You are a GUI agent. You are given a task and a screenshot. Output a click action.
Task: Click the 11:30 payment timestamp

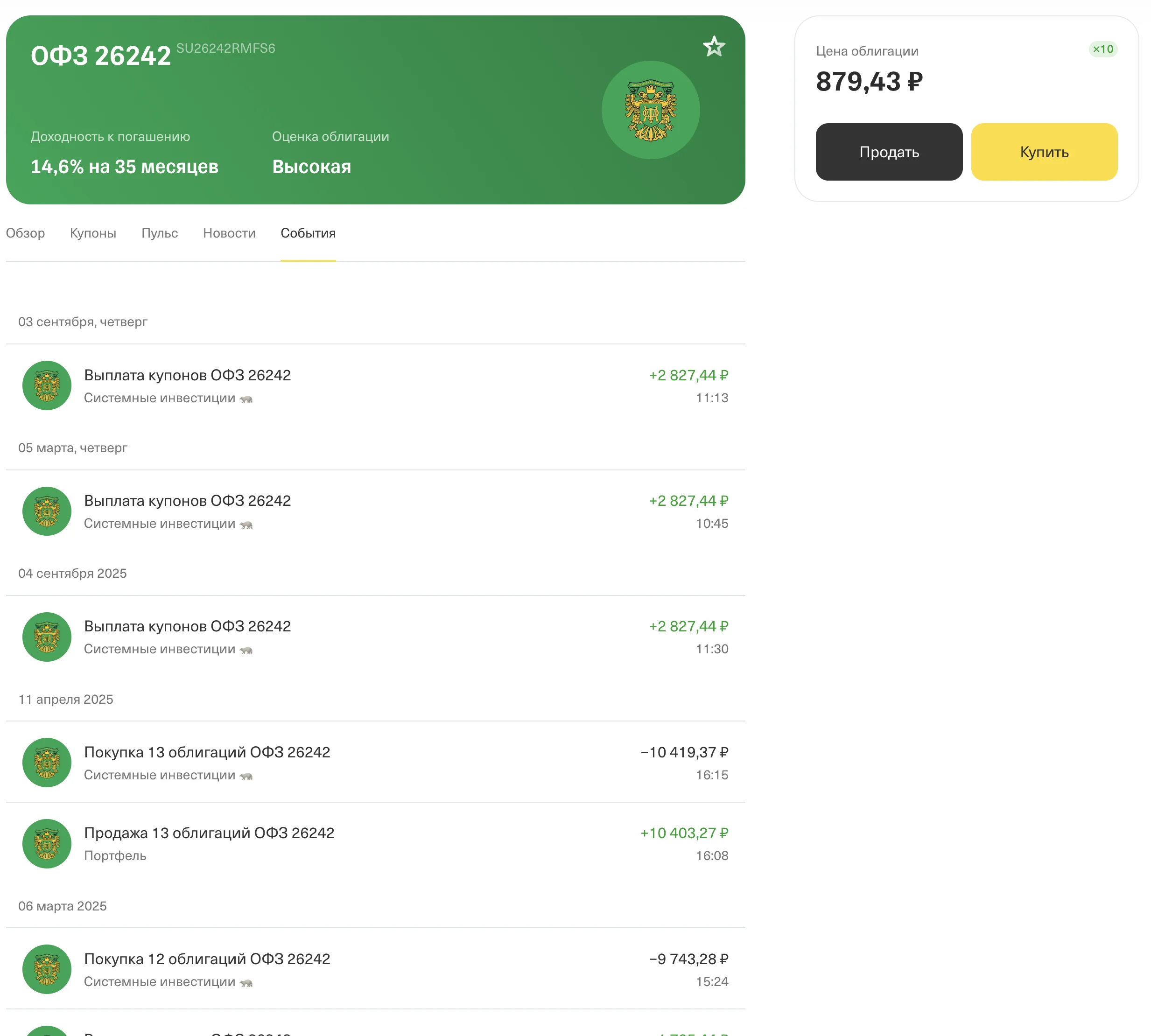click(x=712, y=649)
